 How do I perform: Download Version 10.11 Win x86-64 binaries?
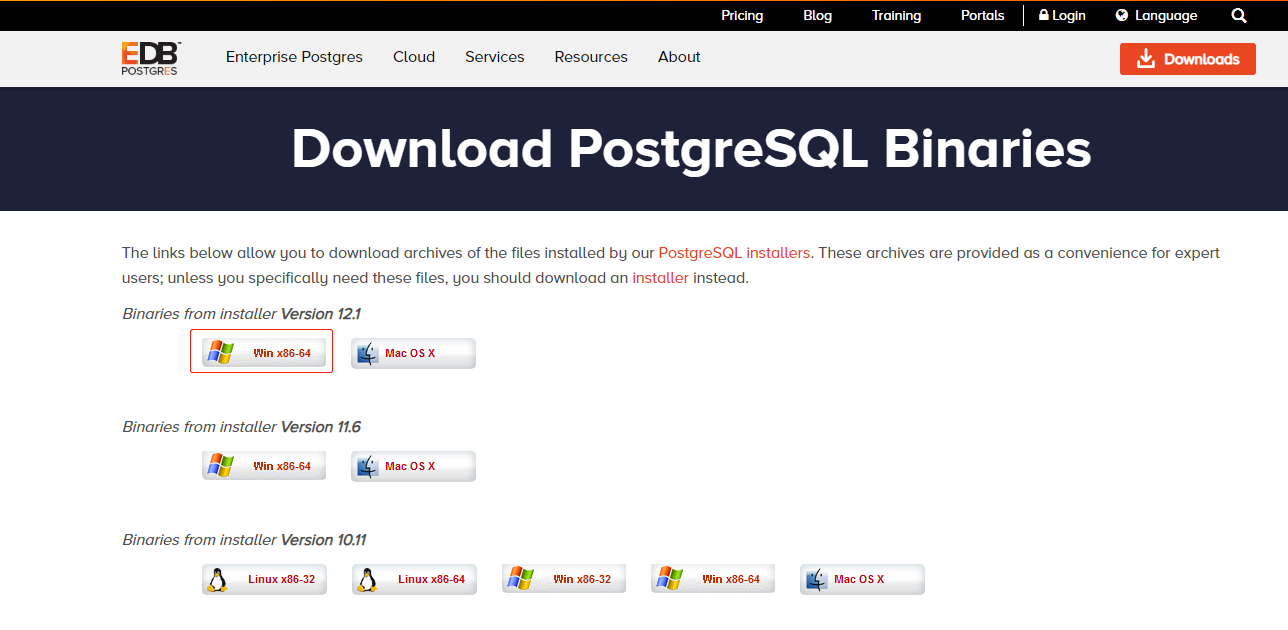click(x=713, y=579)
